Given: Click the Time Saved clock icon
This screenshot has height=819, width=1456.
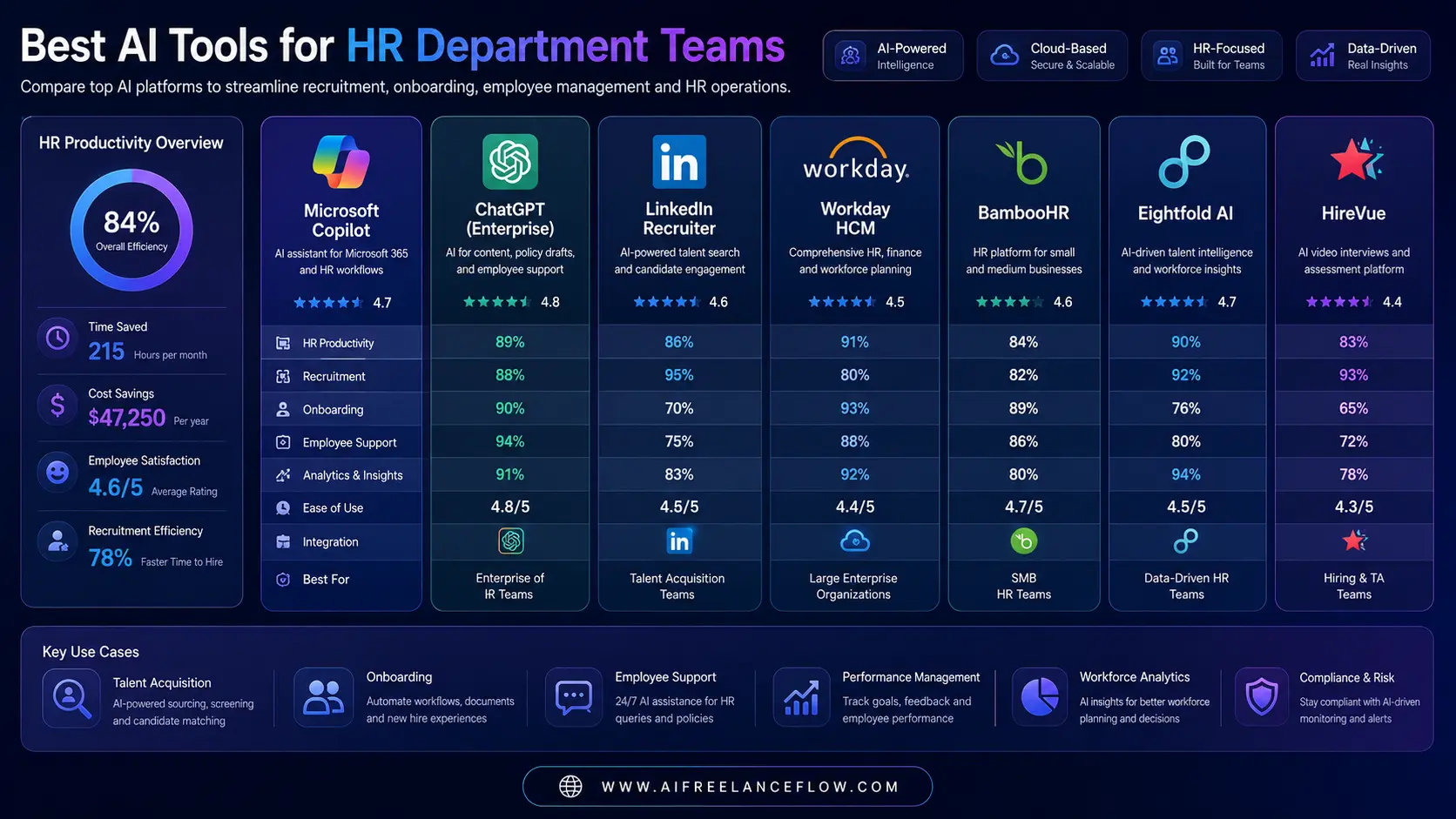Looking at the screenshot, I should pyautogui.click(x=57, y=339).
